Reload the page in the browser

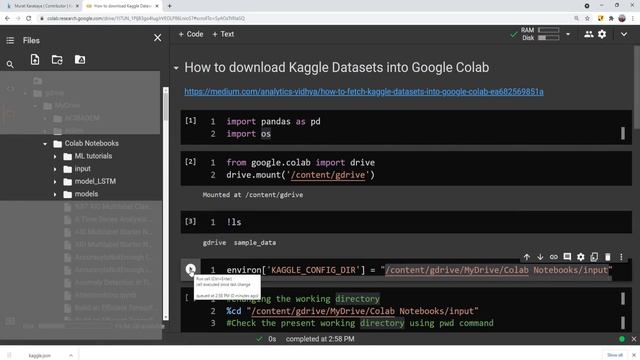pos(29,18)
